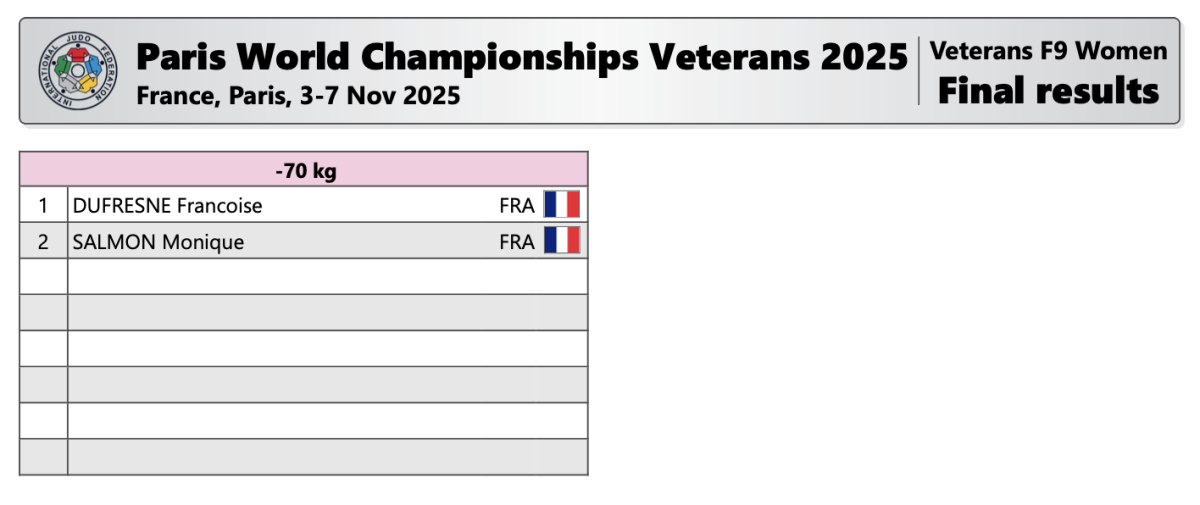Click the pink -70 kg header bar
Viewport: 1200px width, 505px height.
450,171
